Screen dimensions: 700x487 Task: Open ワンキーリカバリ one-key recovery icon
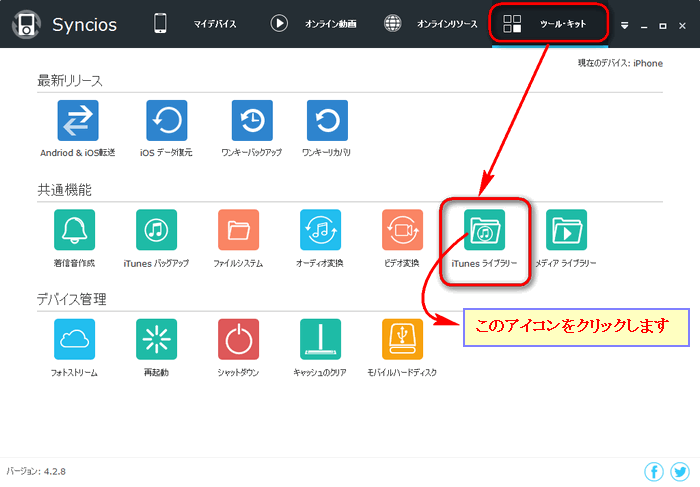(327, 120)
